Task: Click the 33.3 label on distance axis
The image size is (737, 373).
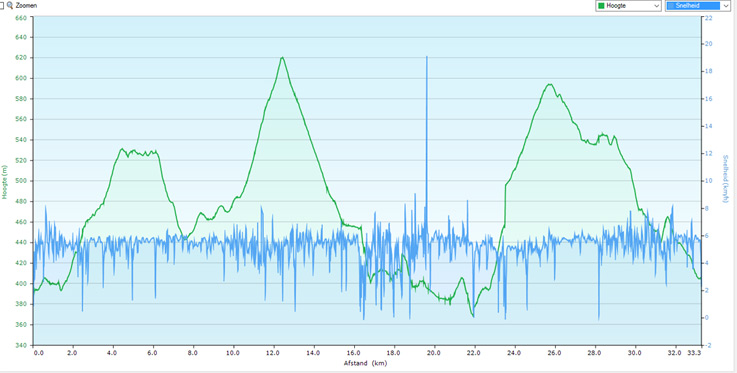Action: [x=694, y=352]
